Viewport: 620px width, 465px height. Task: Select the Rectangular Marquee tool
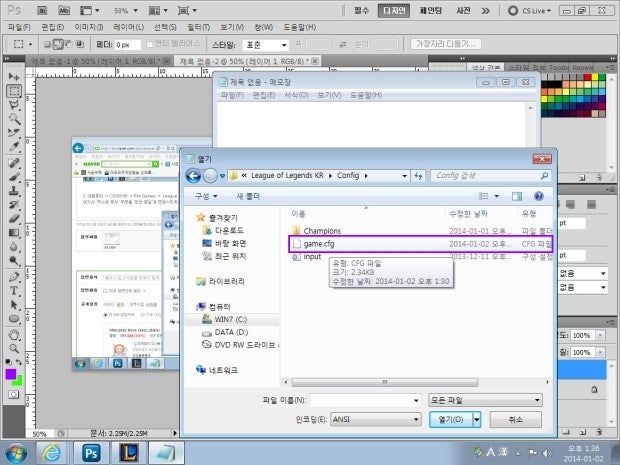[x=14, y=91]
